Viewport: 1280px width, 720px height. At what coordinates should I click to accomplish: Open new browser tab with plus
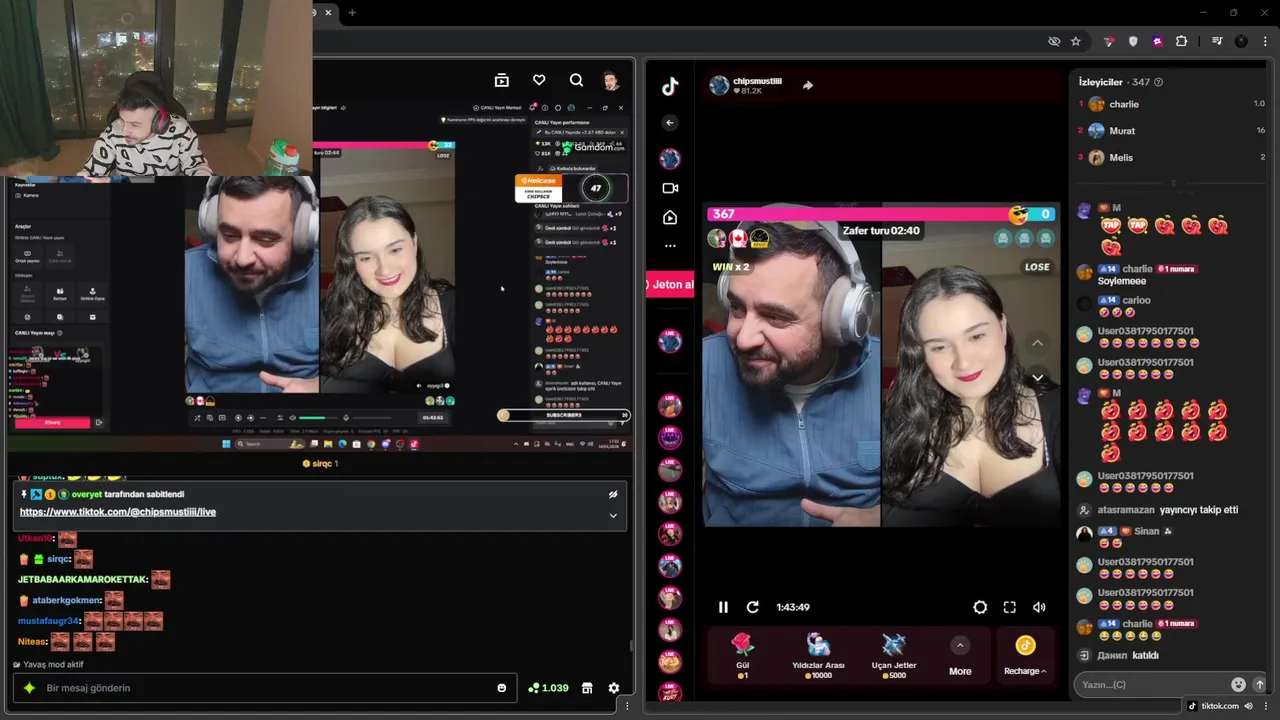tap(352, 12)
